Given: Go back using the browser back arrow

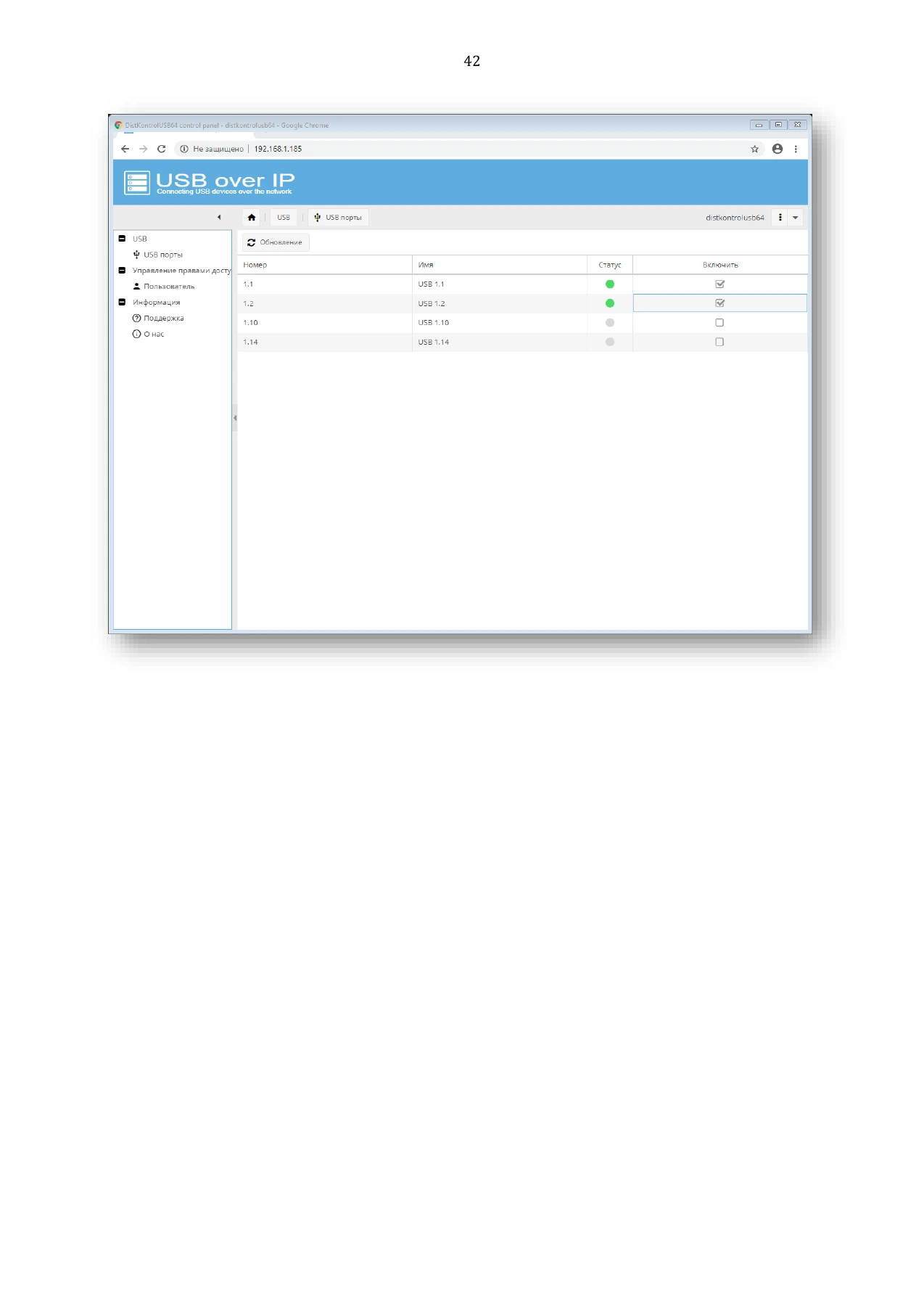Looking at the screenshot, I should coord(125,149).
